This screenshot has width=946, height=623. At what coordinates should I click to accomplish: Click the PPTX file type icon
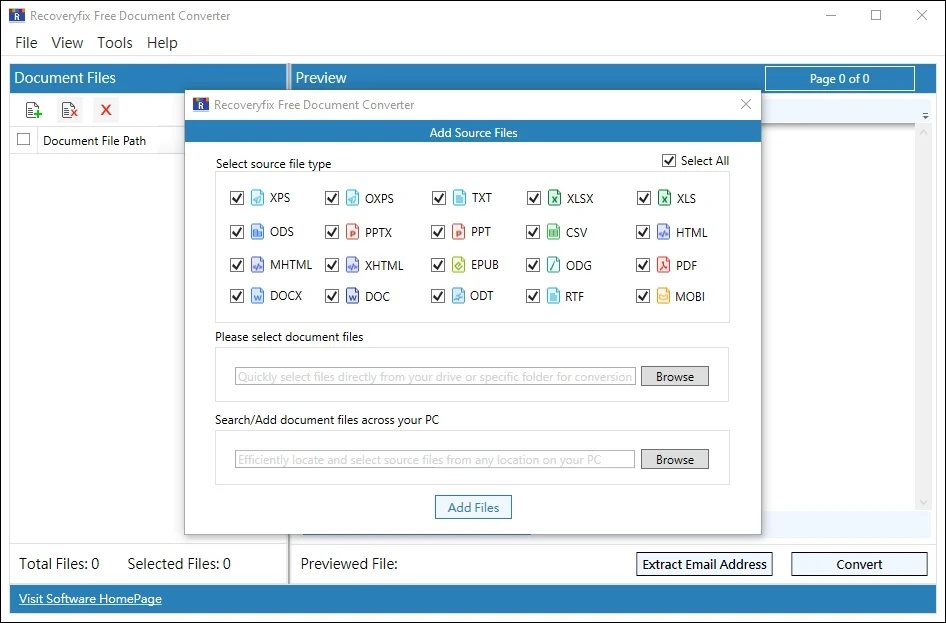(352, 232)
